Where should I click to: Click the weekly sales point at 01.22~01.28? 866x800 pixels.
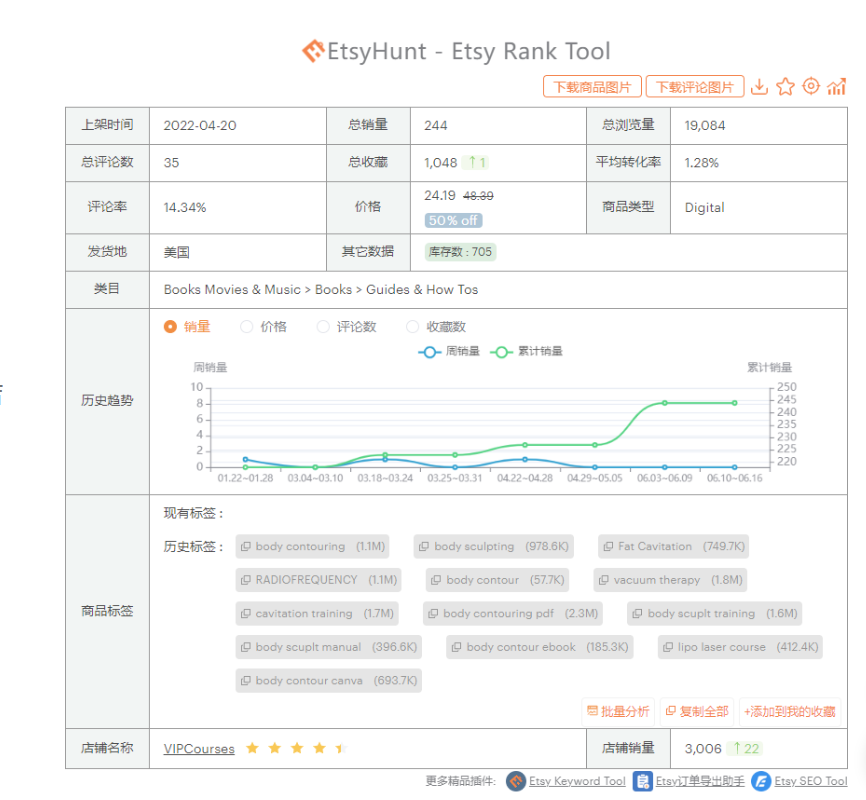click(246, 459)
